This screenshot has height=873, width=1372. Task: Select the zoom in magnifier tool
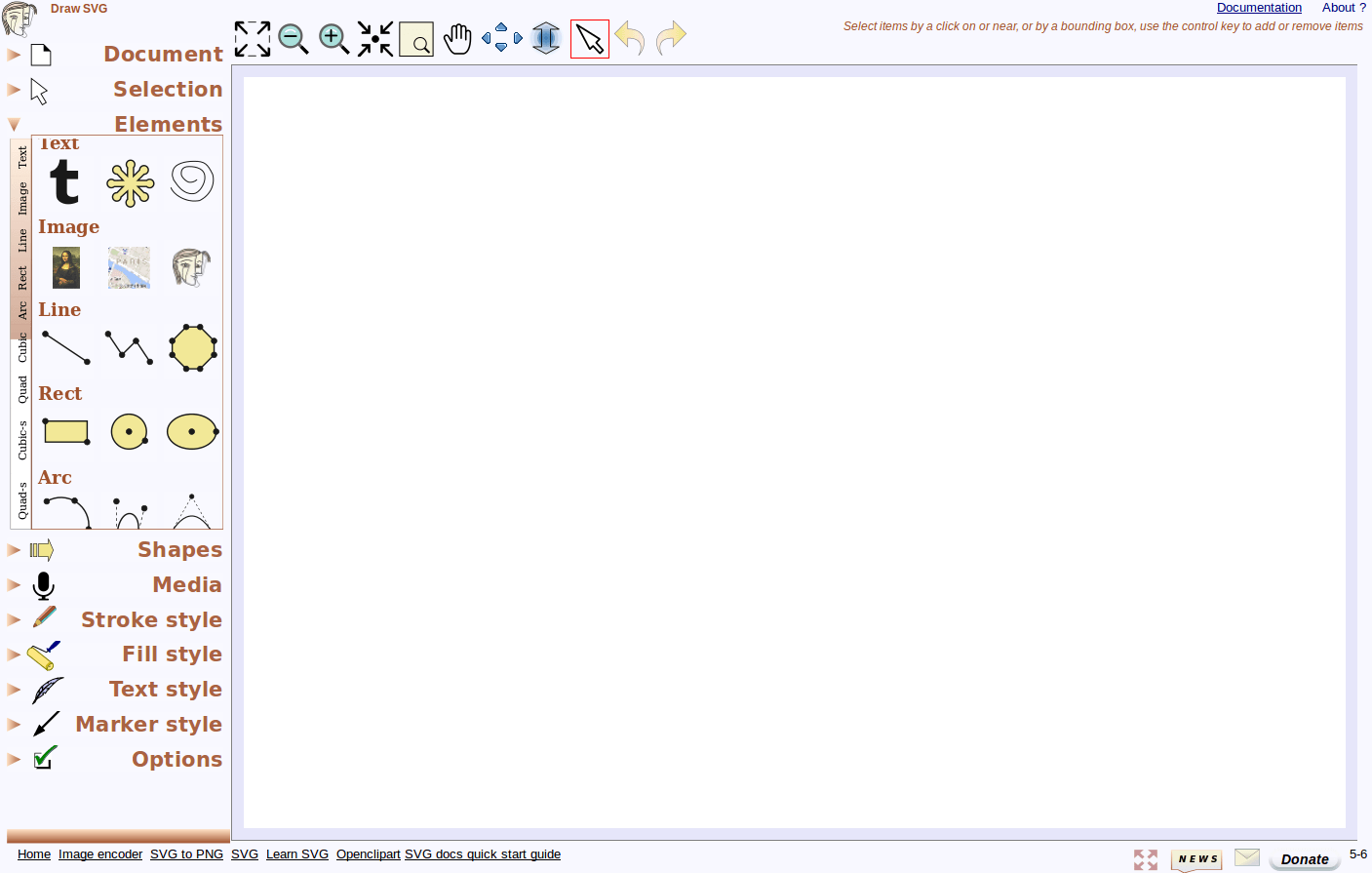tap(333, 39)
